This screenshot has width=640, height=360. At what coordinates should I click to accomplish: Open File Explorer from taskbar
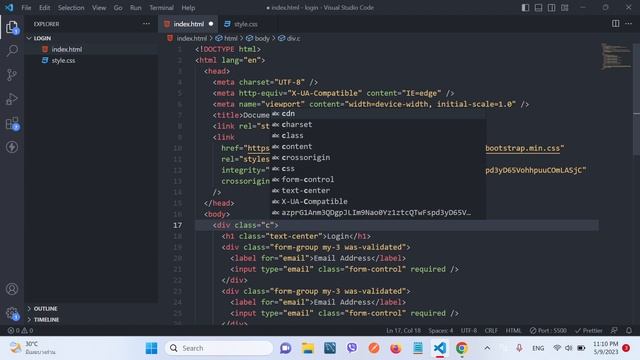[x=308, y=348]
